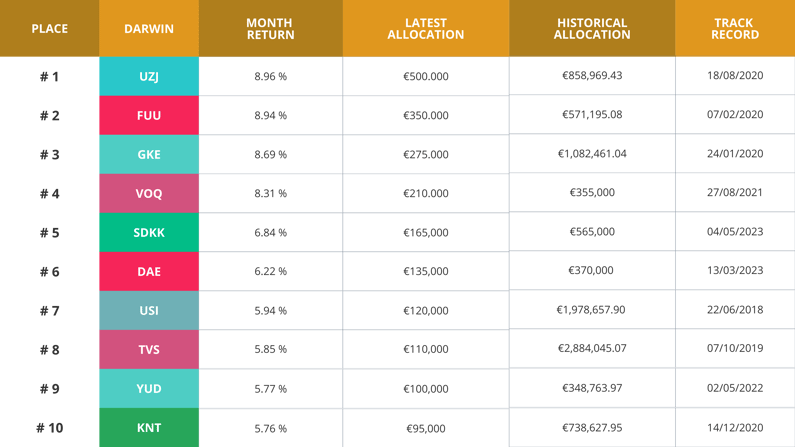Click the VOQ darwin badge
The height and width of the screenshot is (447, 795).
(149, 193)
